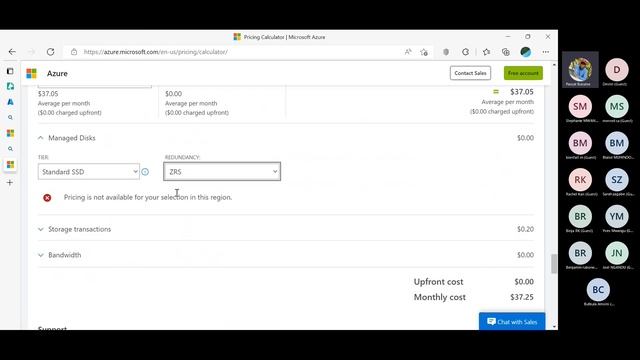Switch to the Microsoft logo tab above second search tab
The width and height of the screenshot is (640, 360).
10,133
